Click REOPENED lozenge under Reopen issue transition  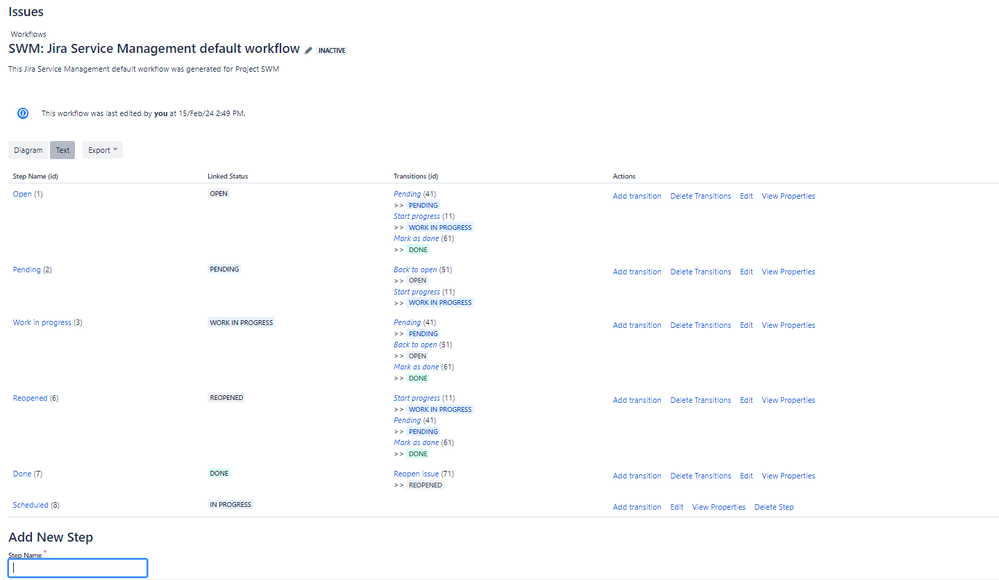pos(426,486)
